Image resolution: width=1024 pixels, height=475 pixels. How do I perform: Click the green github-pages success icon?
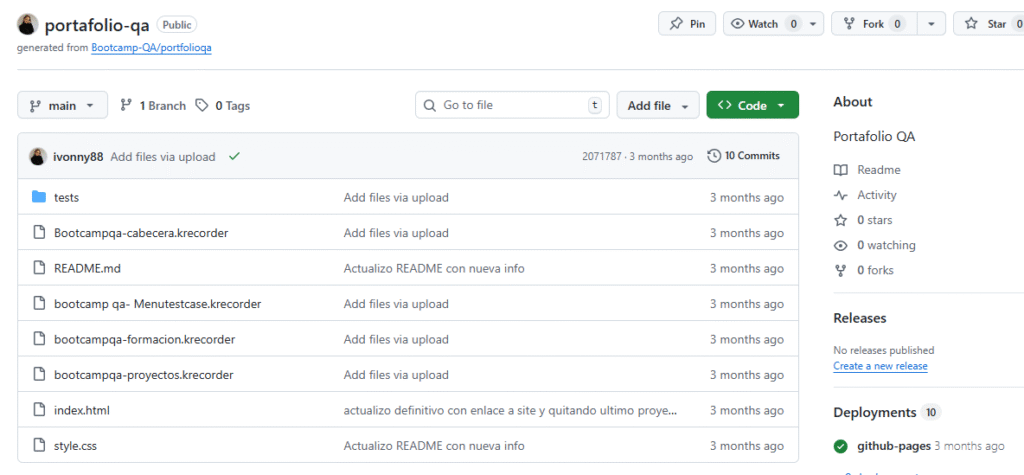point(840,446)
